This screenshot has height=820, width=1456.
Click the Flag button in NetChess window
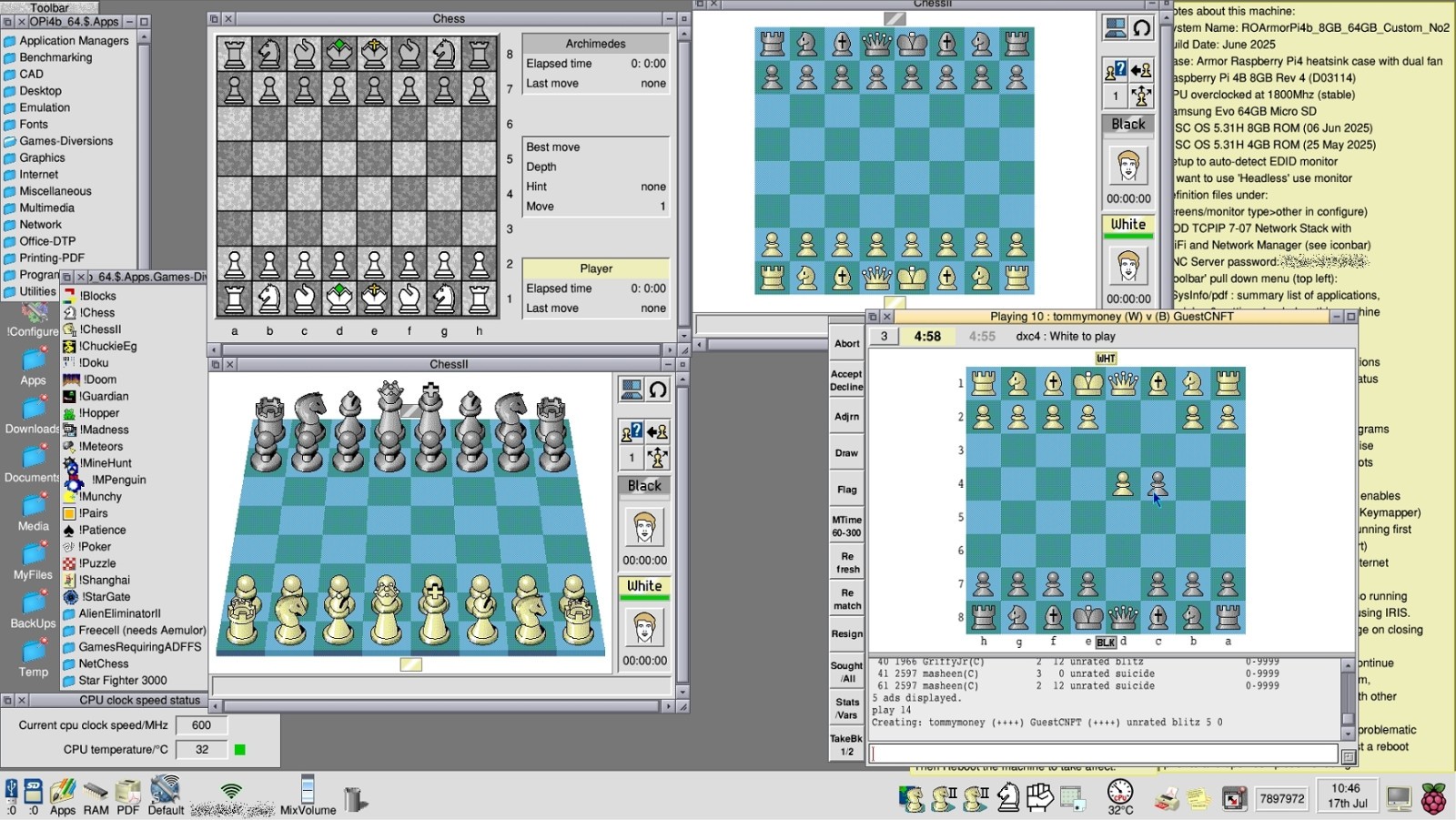847,490
